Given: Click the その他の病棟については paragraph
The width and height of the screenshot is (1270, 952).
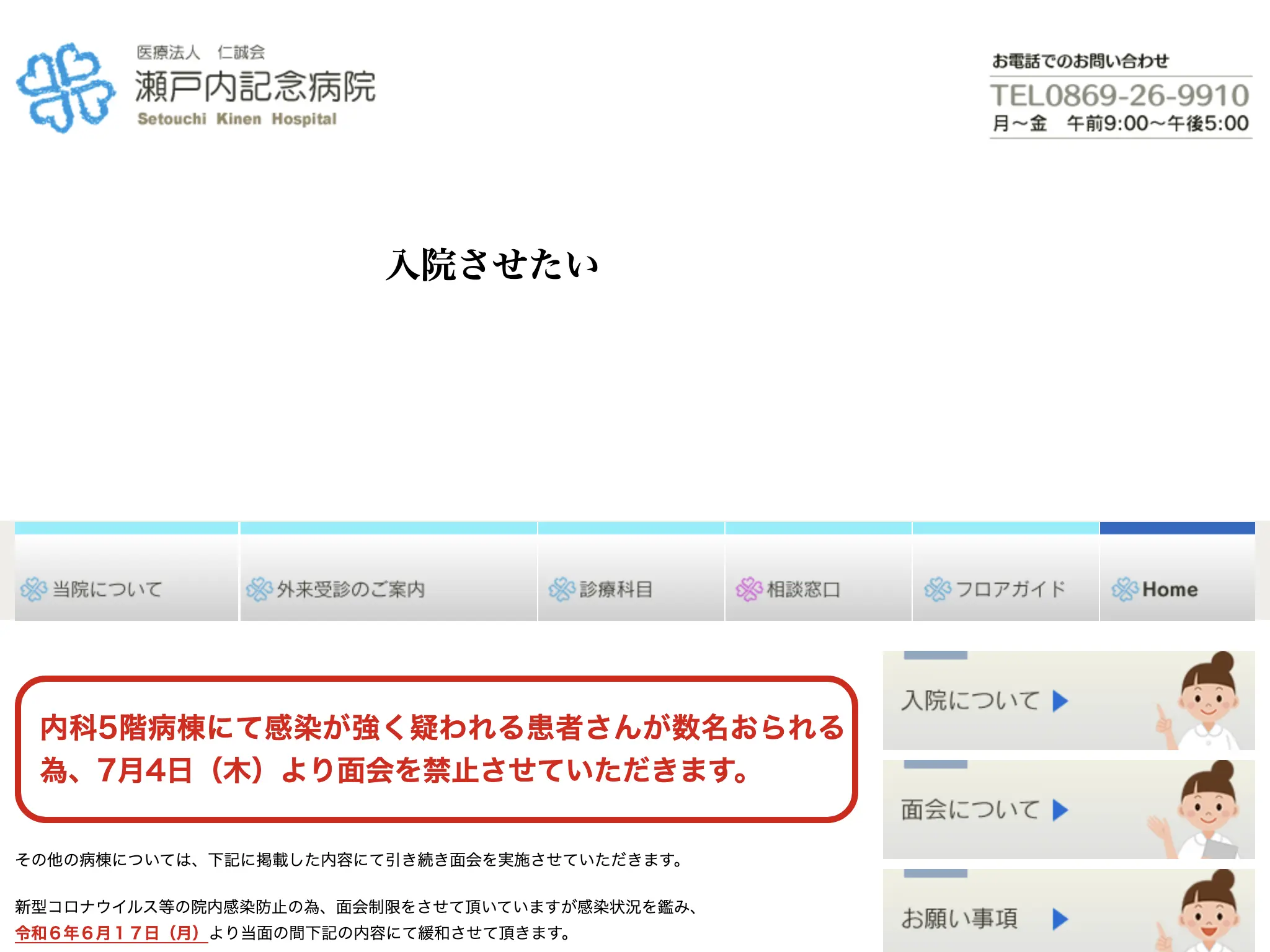Looking at the screenshot, I should click(349, 860).
